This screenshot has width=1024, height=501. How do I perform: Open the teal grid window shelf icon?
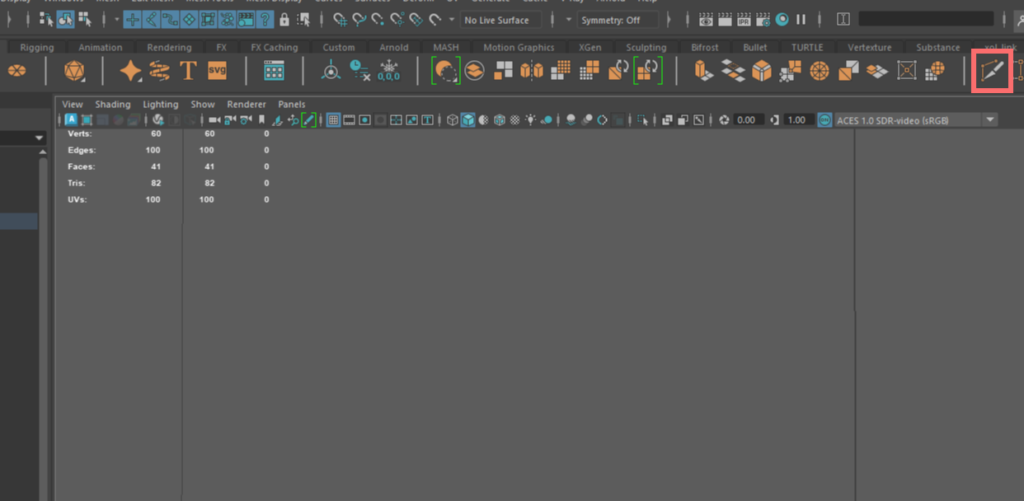coord(274,71)
